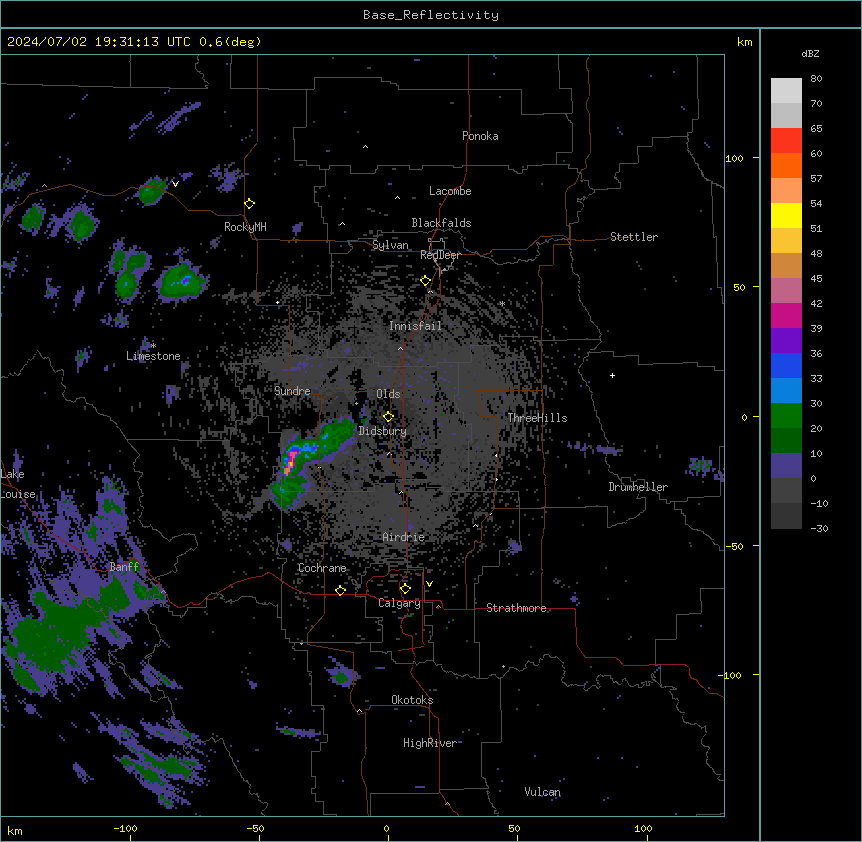Click the km unit label in the bottom-left corner
The height and width of the screenshot is (842, 862).
(15, 831)
